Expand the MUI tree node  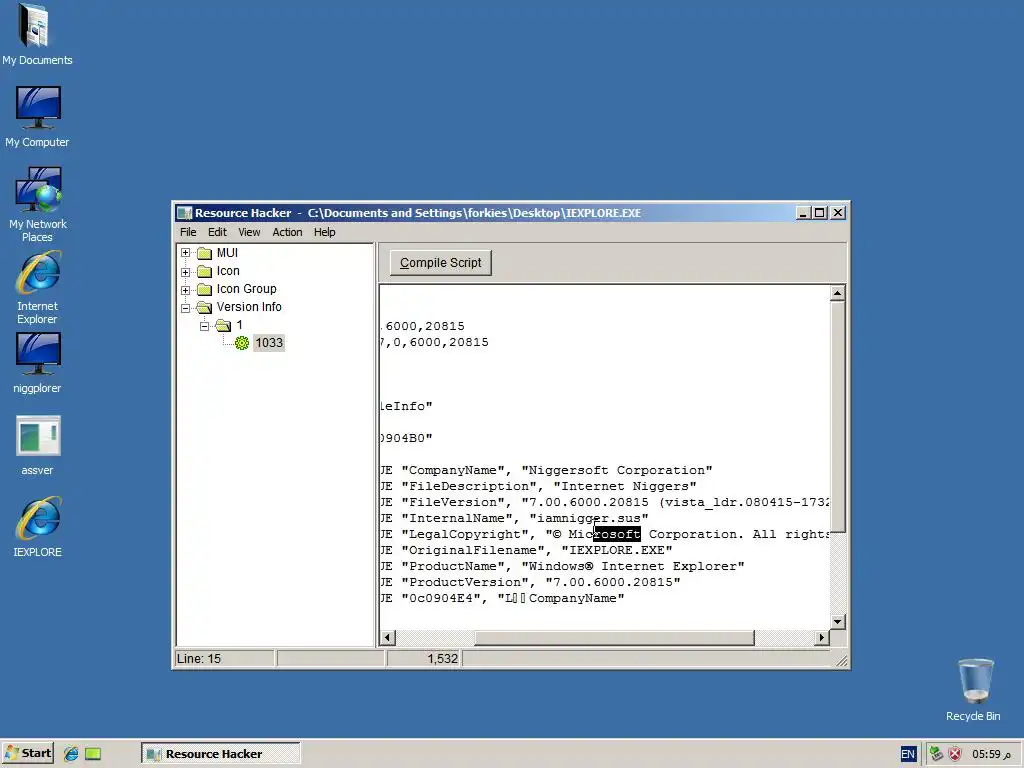click(185, 253)
